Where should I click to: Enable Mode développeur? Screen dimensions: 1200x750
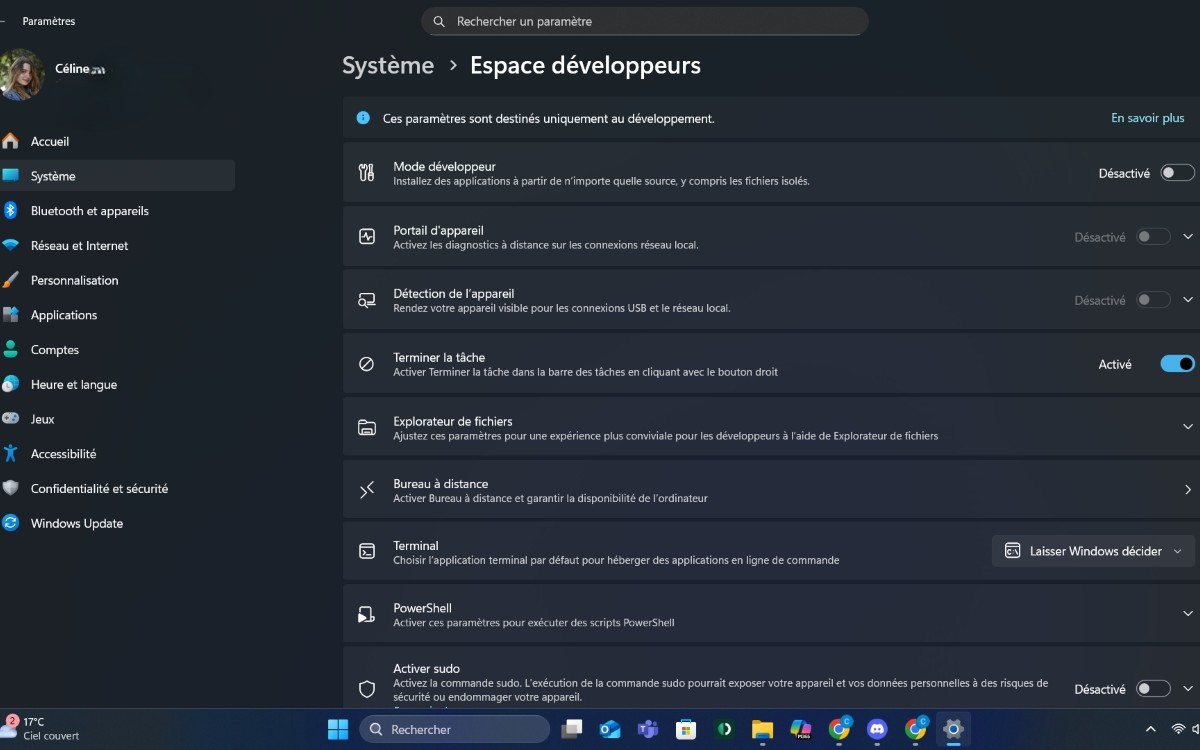point(1177,172)
